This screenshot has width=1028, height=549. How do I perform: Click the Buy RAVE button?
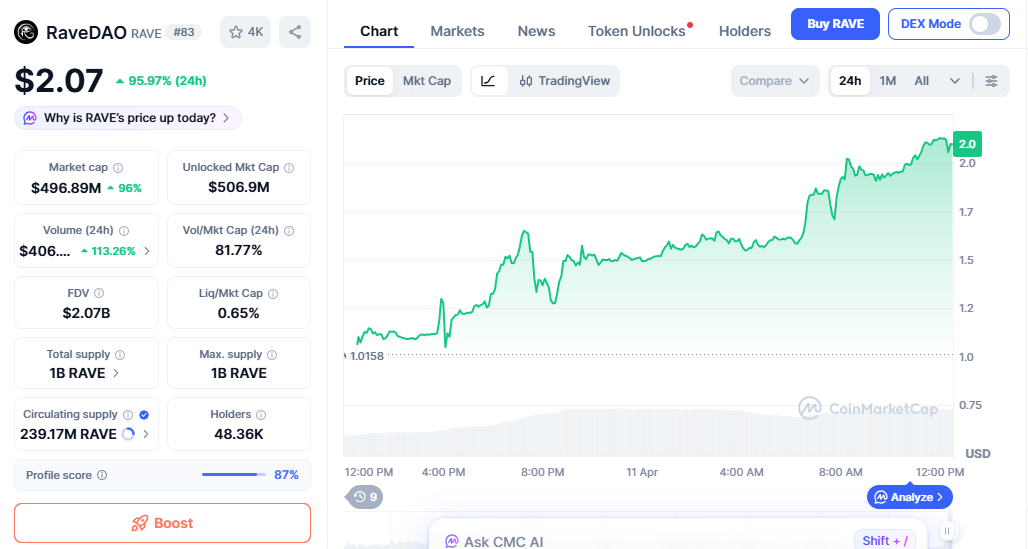pos(835,24)
